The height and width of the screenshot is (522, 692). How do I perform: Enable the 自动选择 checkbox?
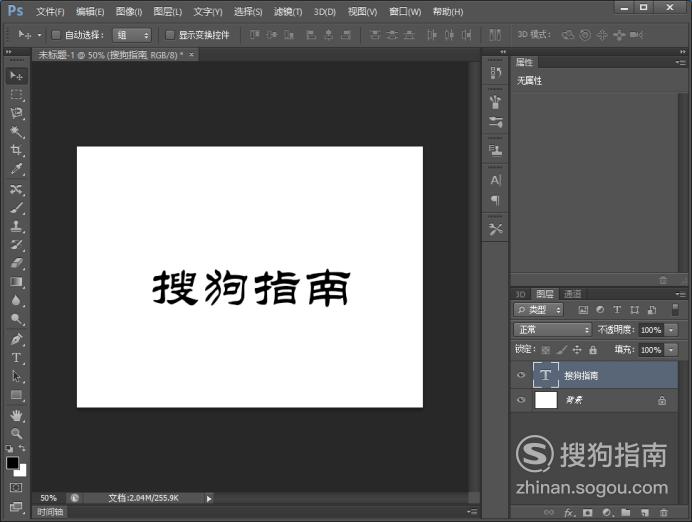56,35
